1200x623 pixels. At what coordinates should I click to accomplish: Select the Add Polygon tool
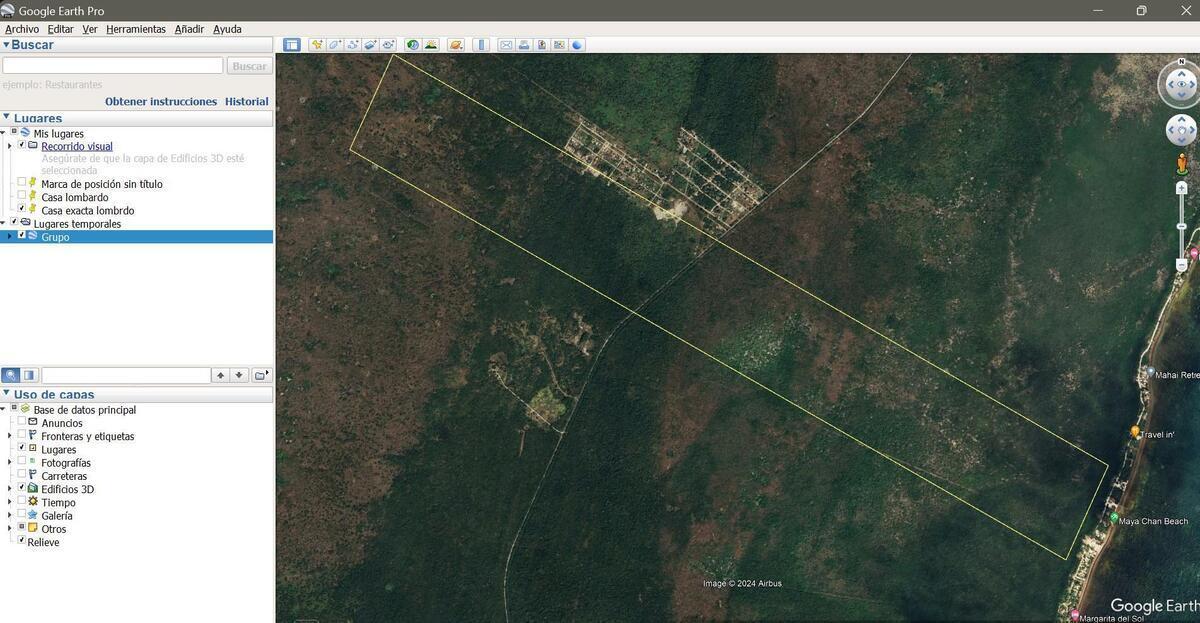point(335,45)
